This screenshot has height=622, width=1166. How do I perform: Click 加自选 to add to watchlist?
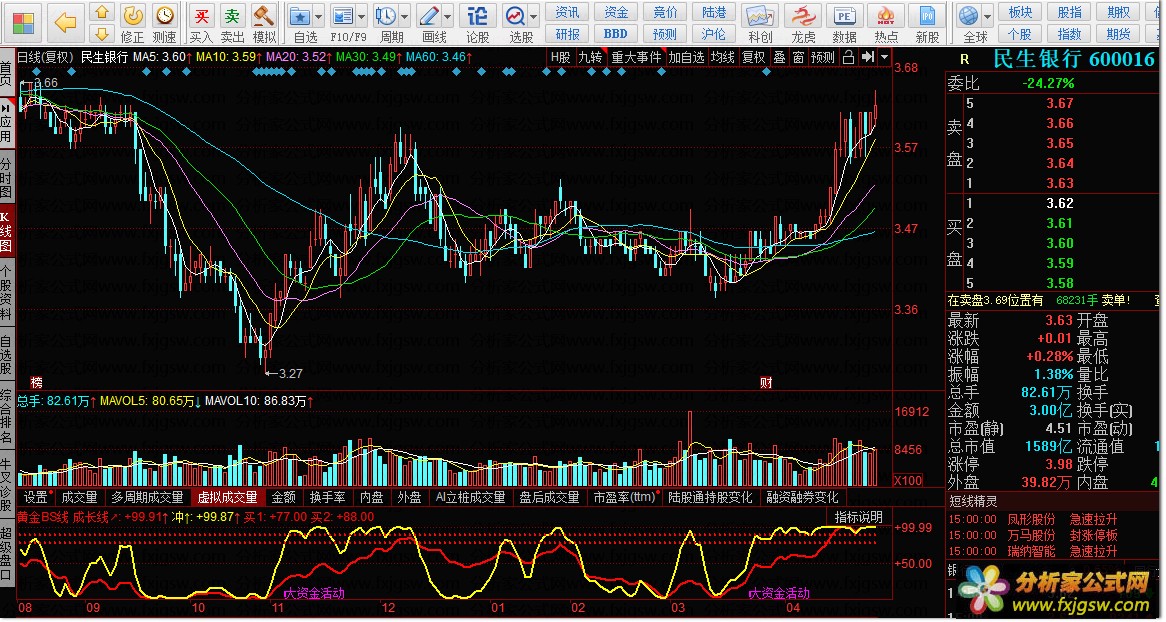(686, 57)
